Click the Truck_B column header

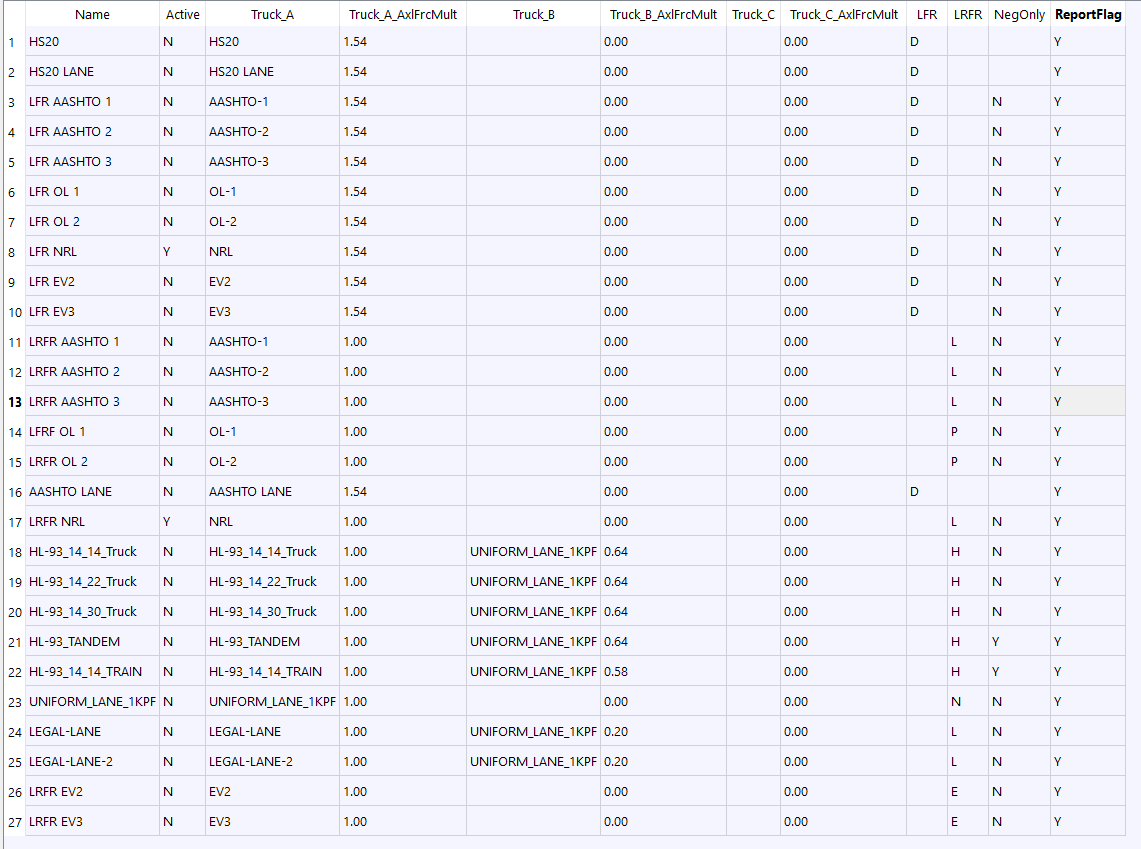pos(533,15)
